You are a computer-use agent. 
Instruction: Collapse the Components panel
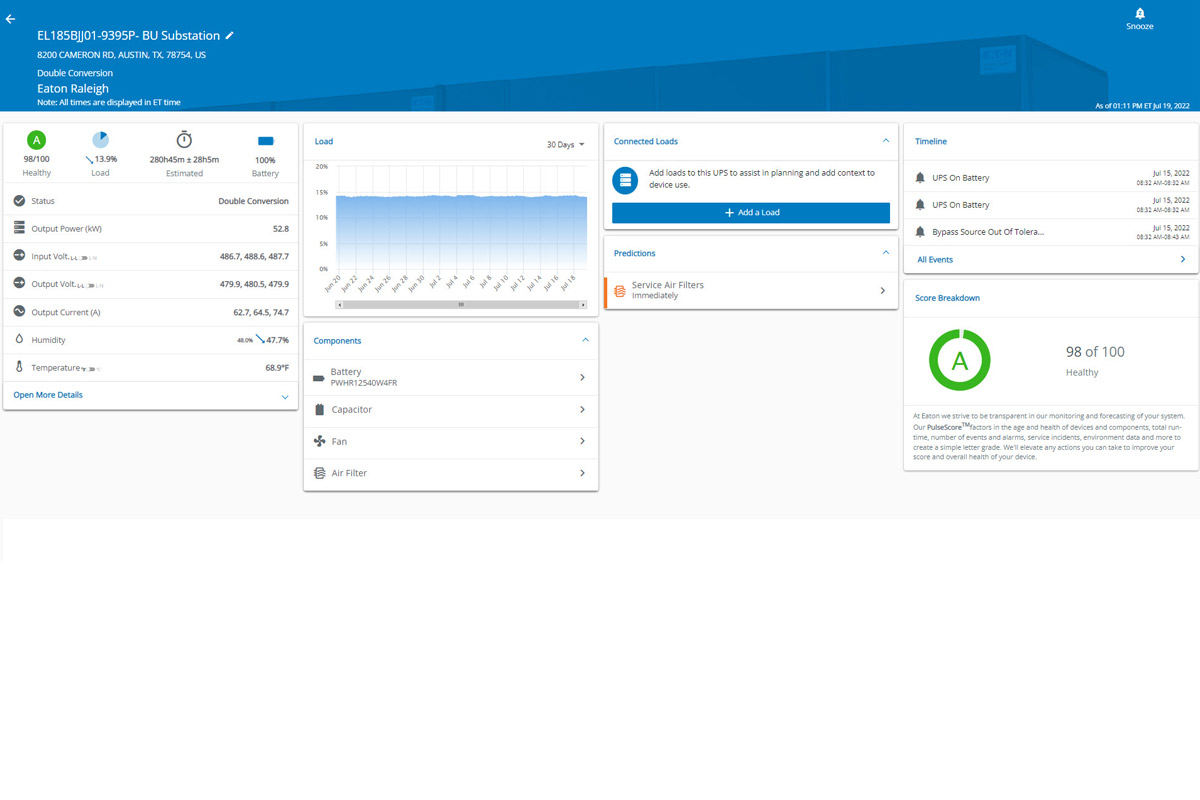[585, 341]
